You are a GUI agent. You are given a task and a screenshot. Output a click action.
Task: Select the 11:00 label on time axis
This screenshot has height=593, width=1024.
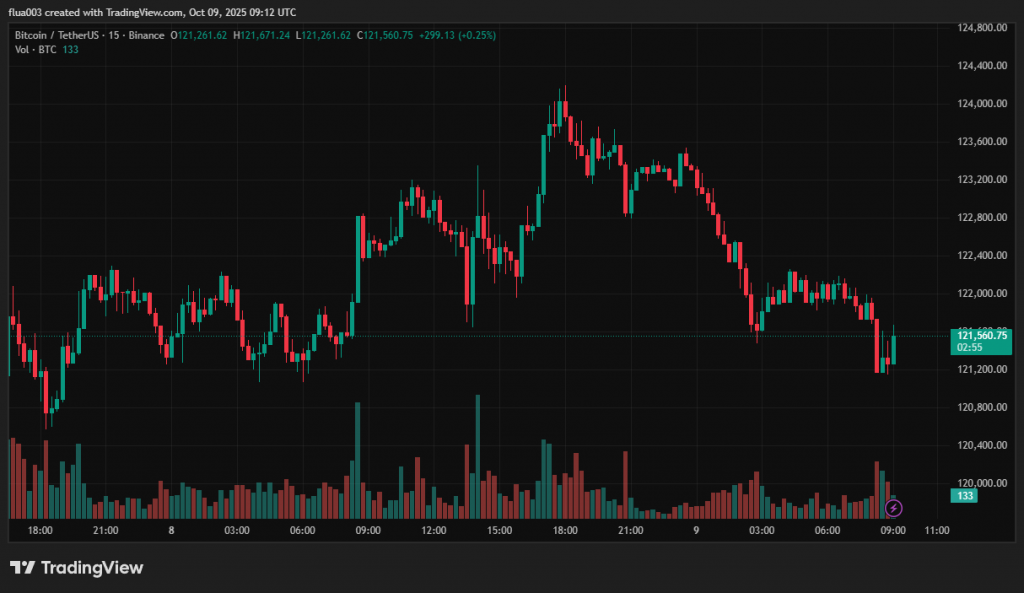[936, 530]
